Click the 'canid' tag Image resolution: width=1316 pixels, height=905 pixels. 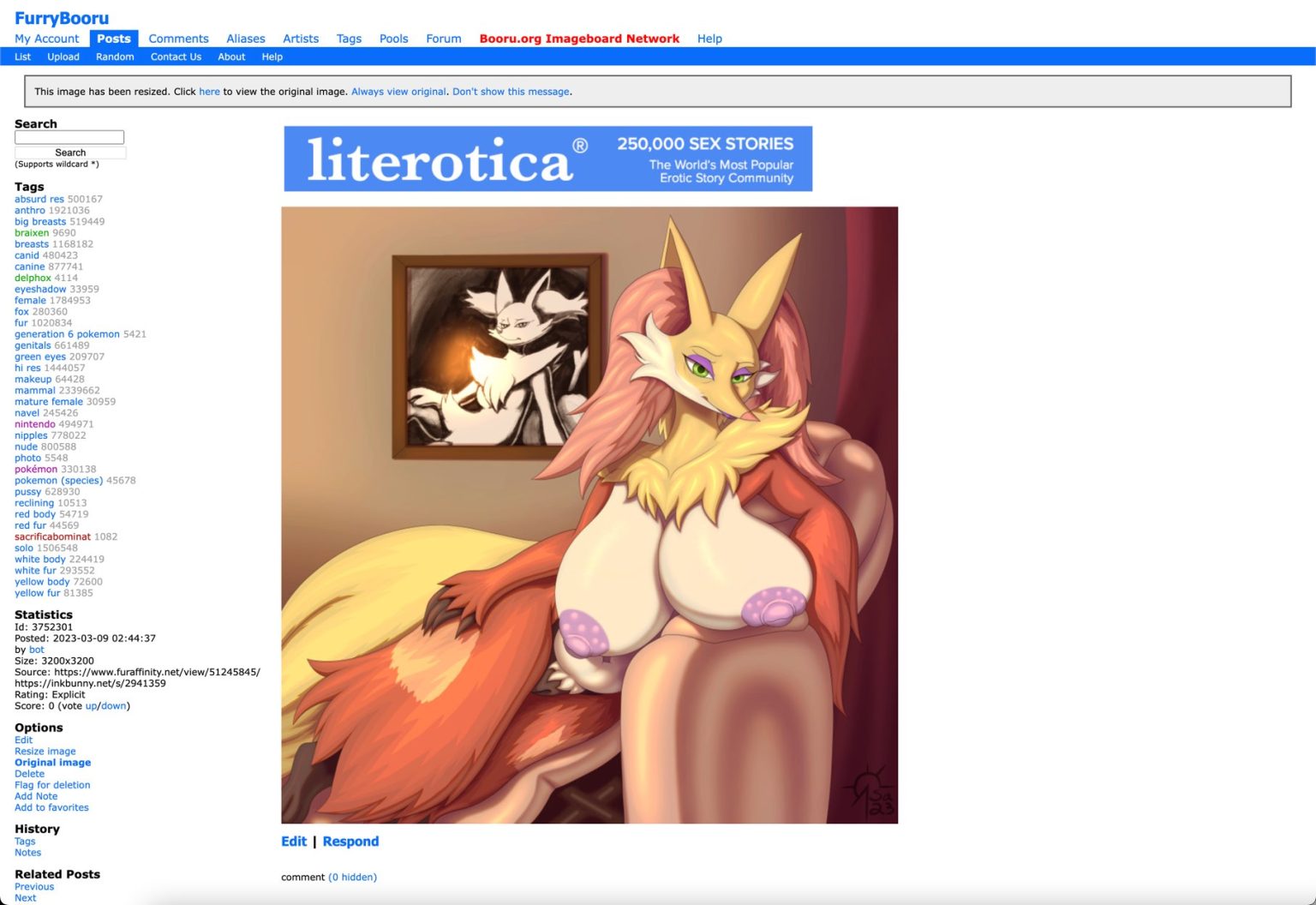pos(27,255)
